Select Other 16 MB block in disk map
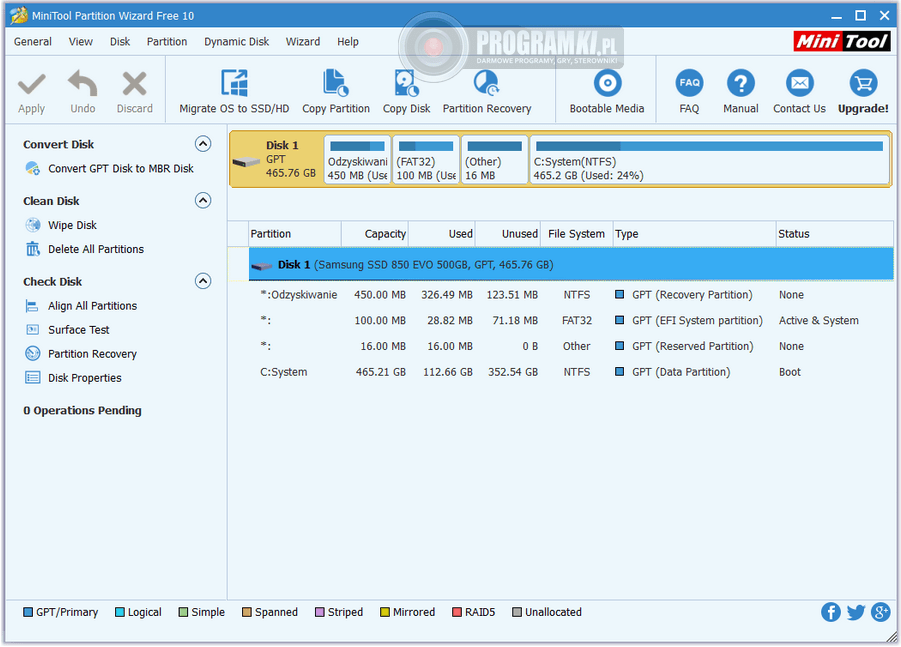This screenshot has width=901, height=647. click(494, 160)
